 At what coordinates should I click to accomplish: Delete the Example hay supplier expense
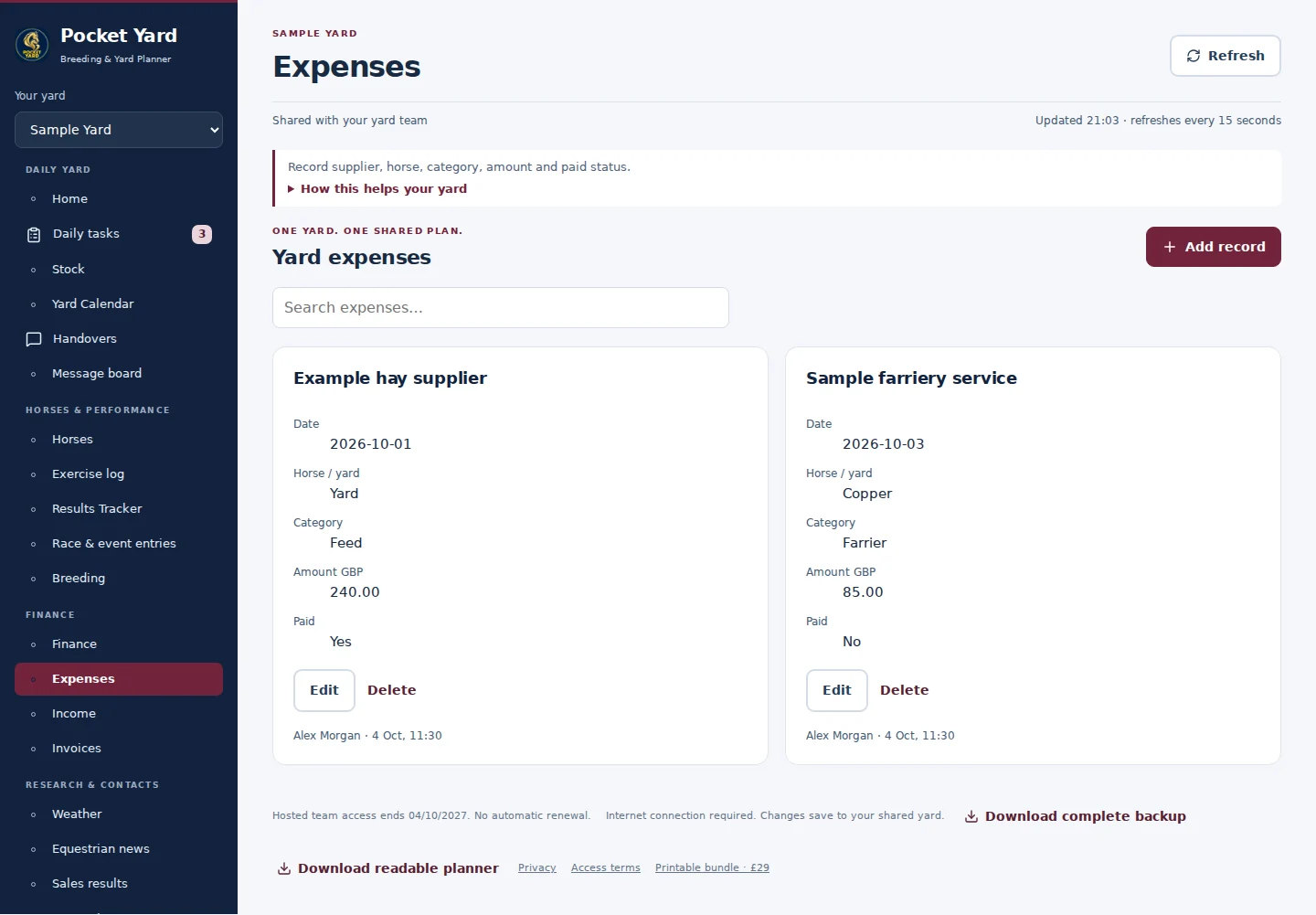(391, 690)
